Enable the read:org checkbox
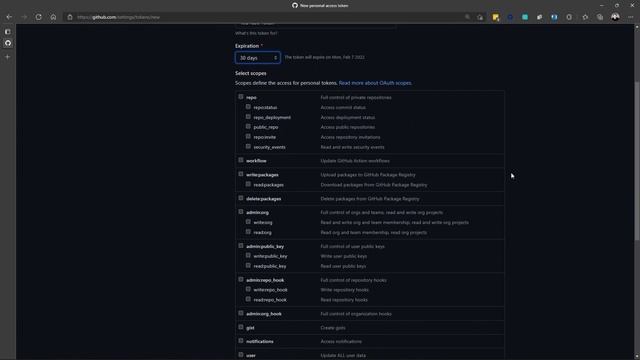 click(x=248, y=232)
